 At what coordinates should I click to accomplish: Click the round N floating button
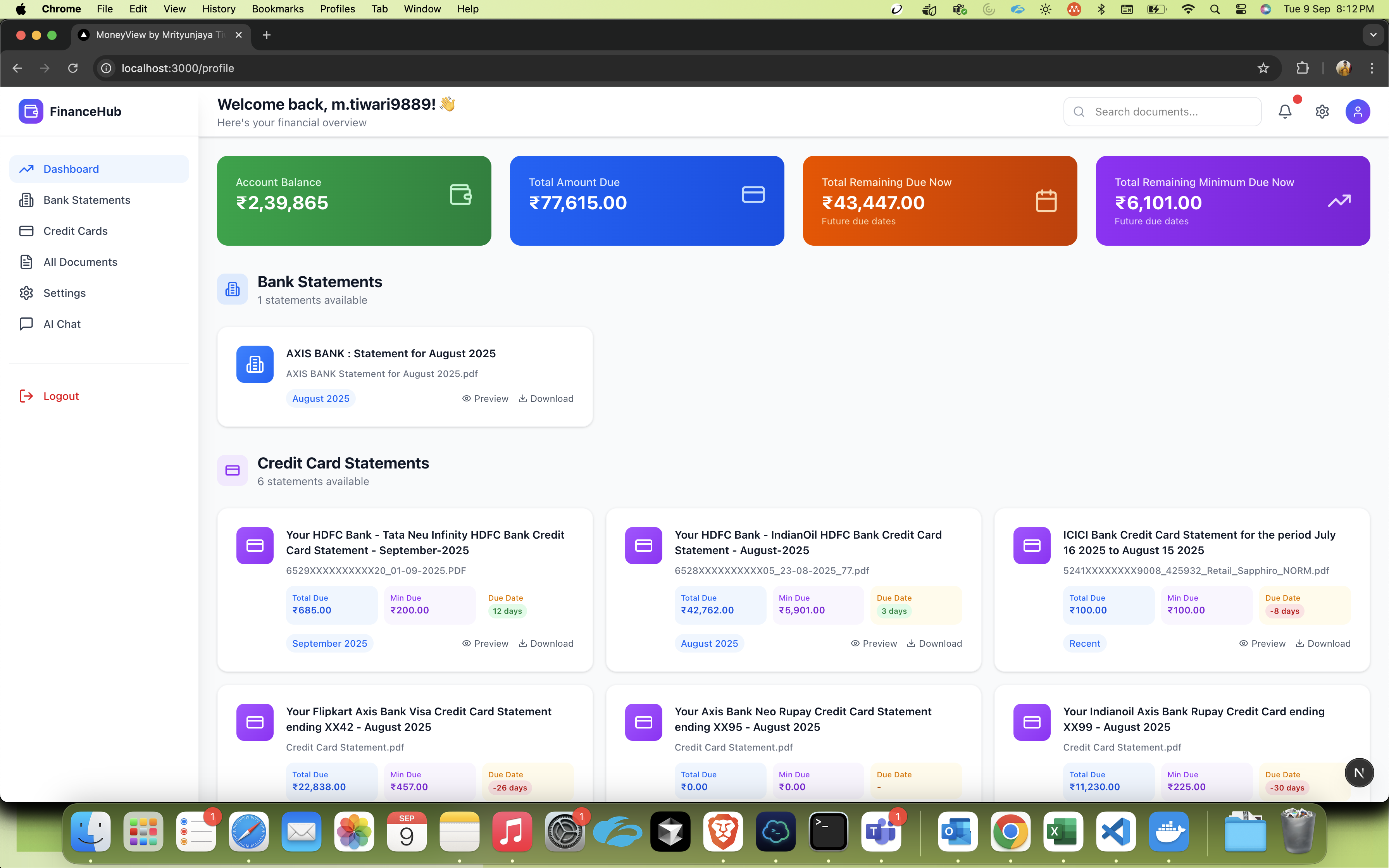1359,773
